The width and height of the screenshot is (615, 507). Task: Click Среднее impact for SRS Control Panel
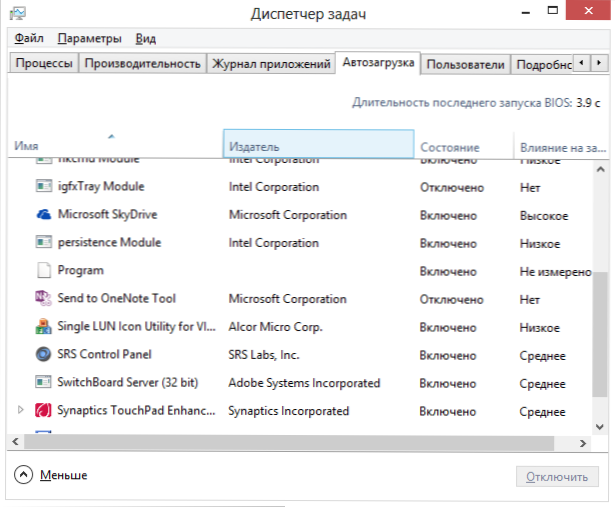(542, 356)
